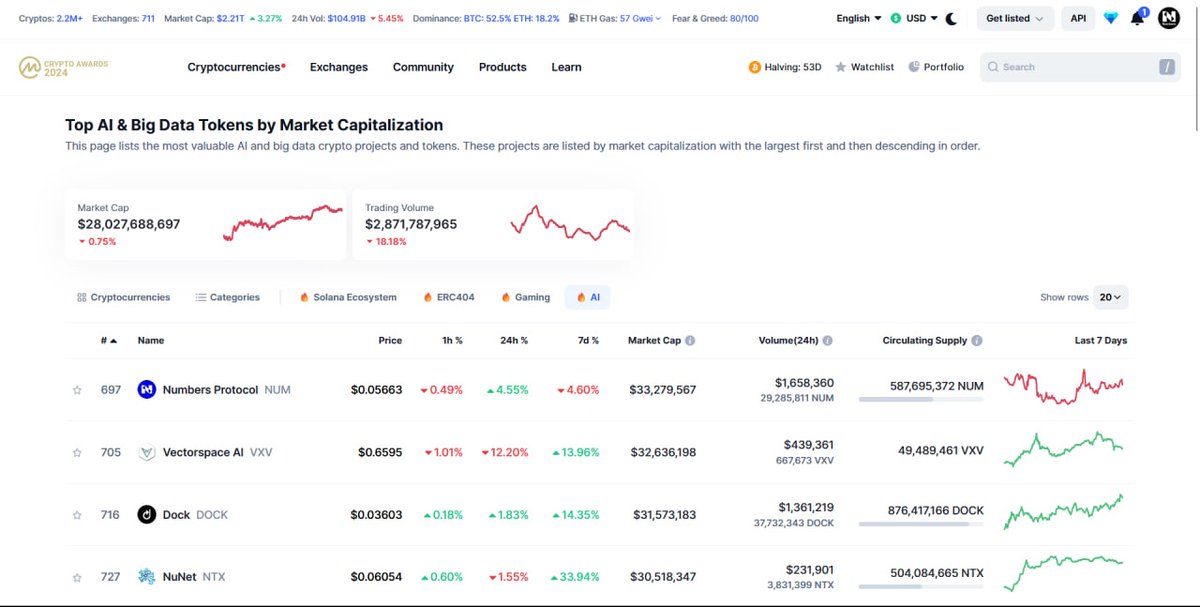Focus the Search input field
The image size is (1200, 607).
coord(1080,67)
